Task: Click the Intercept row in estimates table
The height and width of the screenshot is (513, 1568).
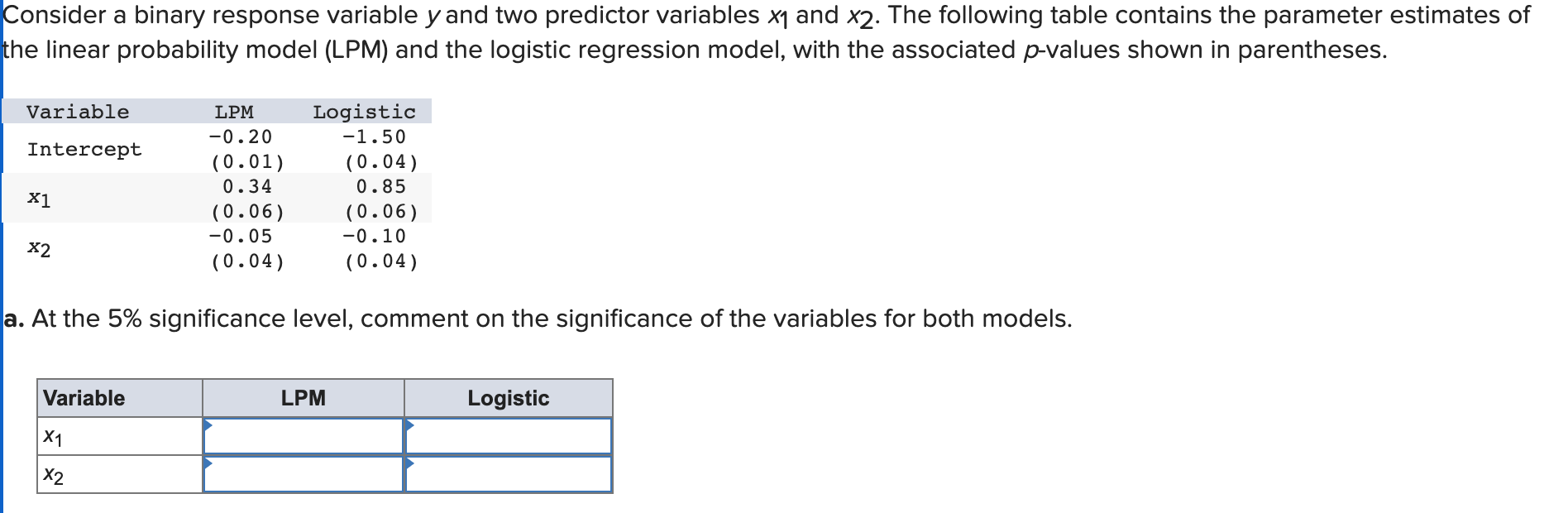Action: tap(85, 149)
